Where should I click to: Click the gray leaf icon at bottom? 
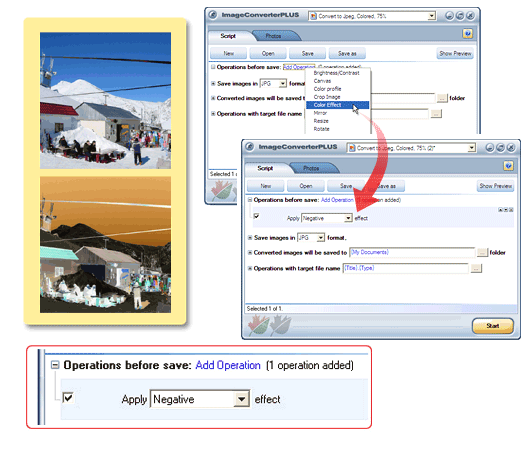280,325
